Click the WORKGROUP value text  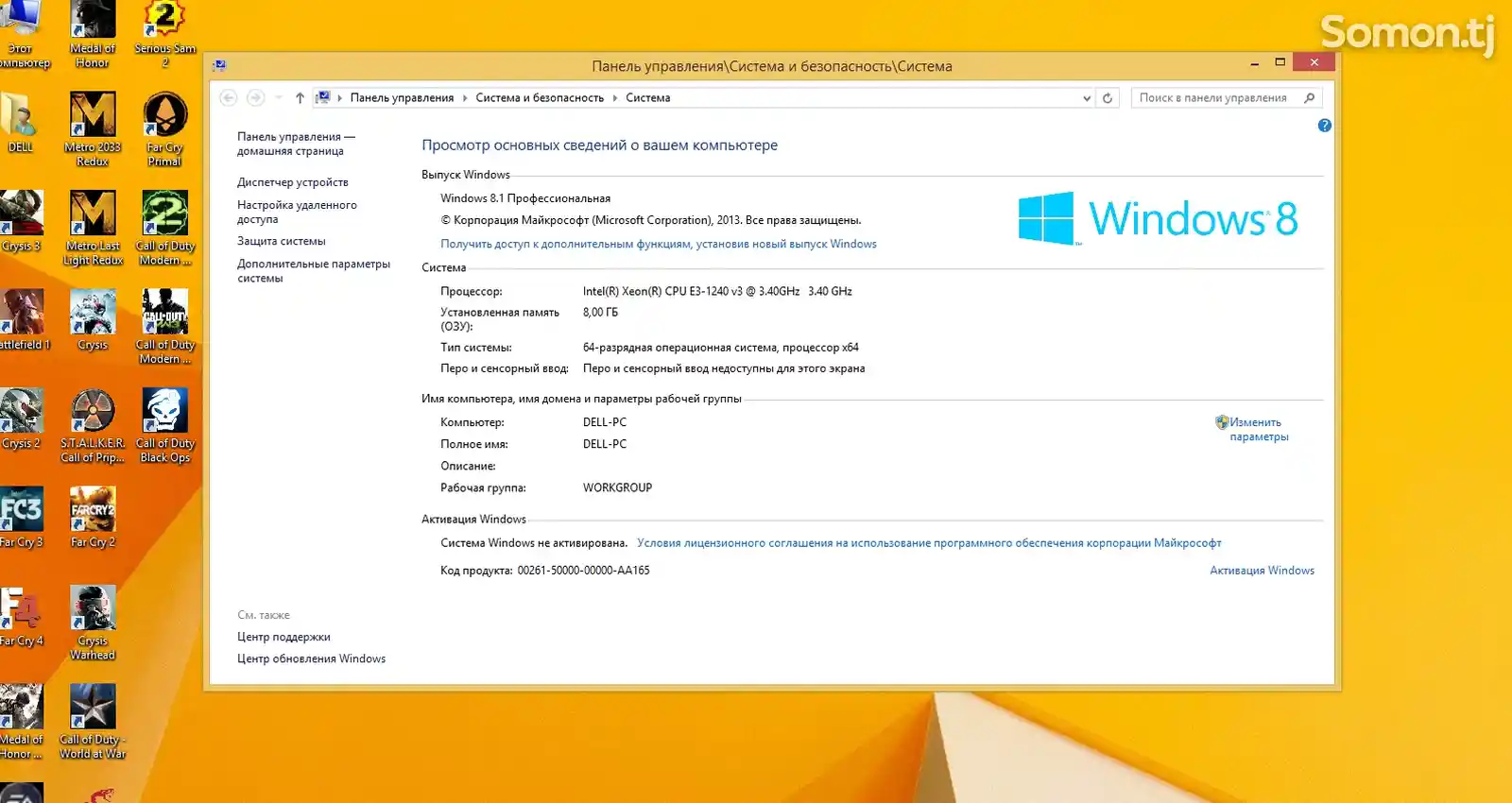pos(617,487)
